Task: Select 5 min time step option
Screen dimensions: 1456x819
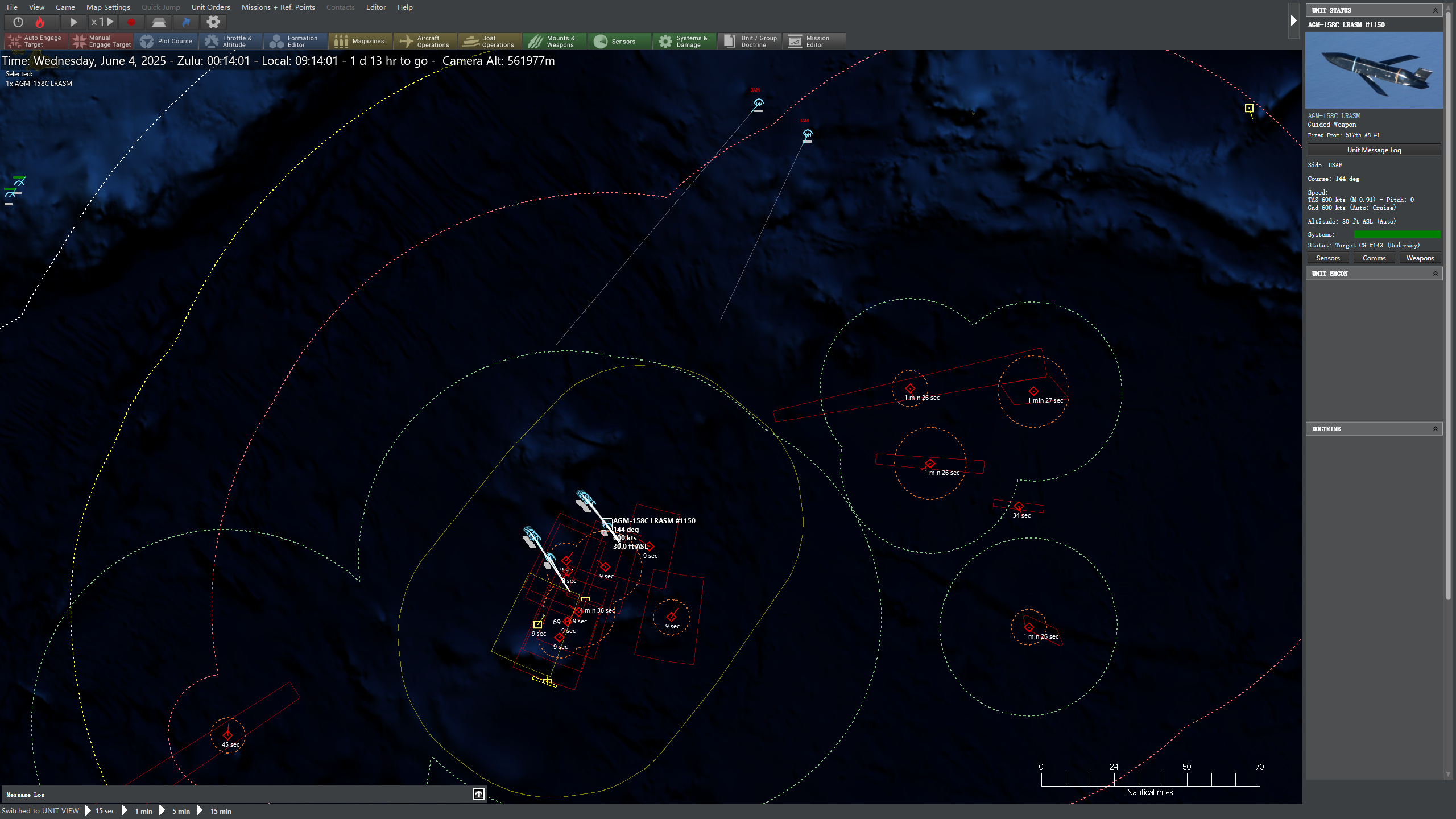Action: (181, 811)
